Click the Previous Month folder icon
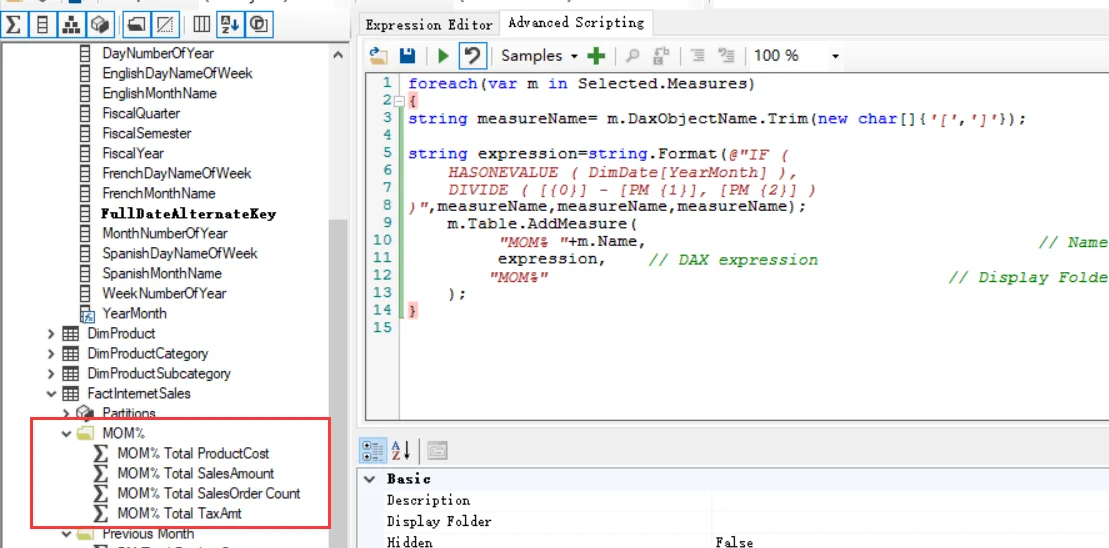1109x548 pixels. pyautogui.click(x=85, y=533)
